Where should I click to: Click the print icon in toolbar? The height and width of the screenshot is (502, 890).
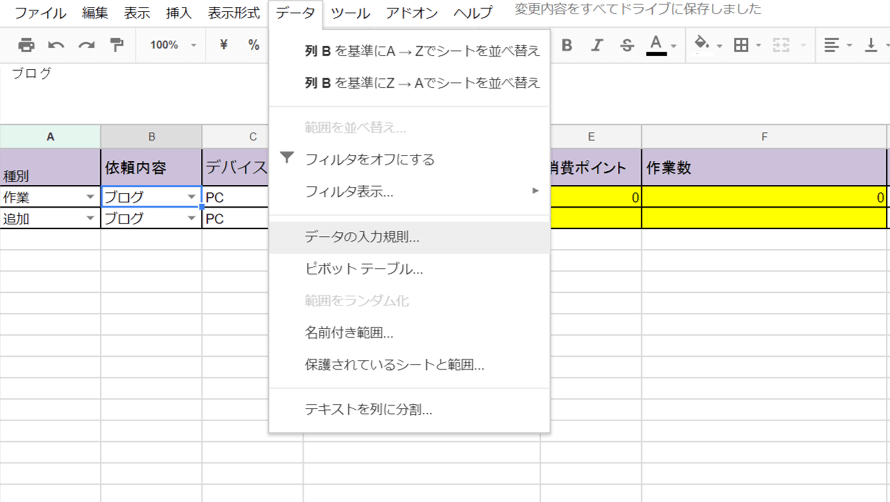pyautogui.click(x=26, y=45)
